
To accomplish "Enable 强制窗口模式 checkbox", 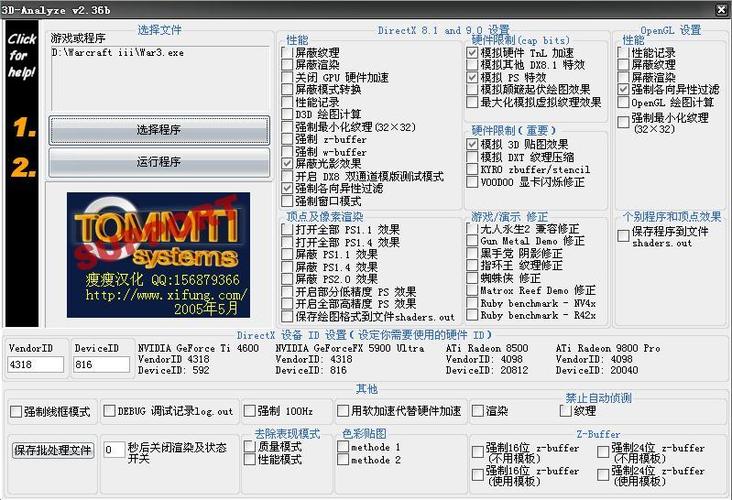I will [288, 201].
